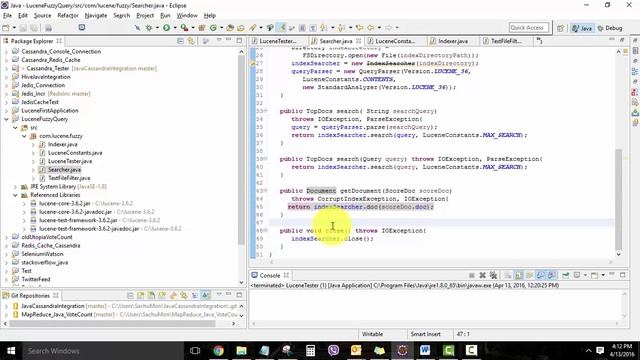Click the Debug bug toolbar icon
This screenshot has height=360, width=640.
149,28
